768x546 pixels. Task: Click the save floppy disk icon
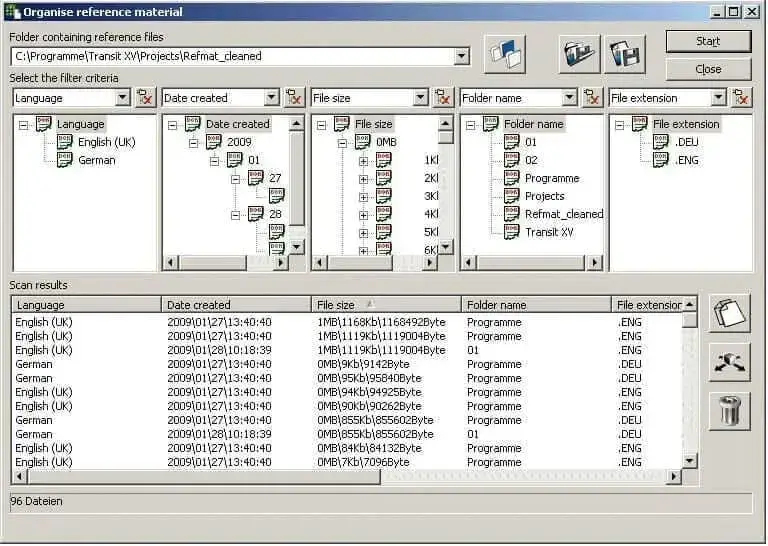tap(624, 54)
